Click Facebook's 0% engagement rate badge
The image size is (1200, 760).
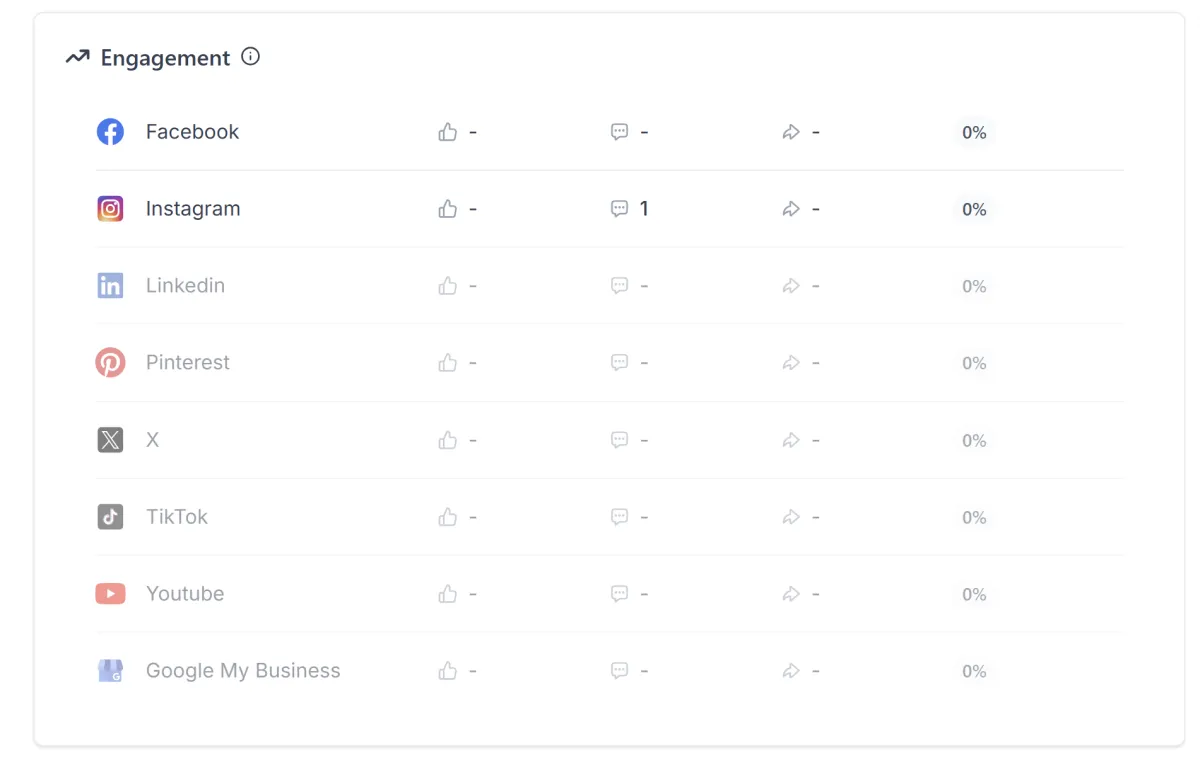coord(974,132)
